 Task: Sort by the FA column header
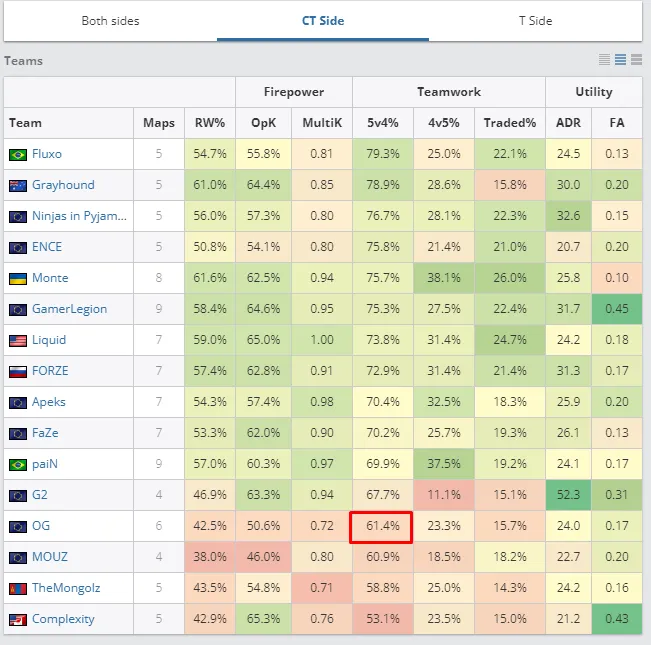click(617, 123)
